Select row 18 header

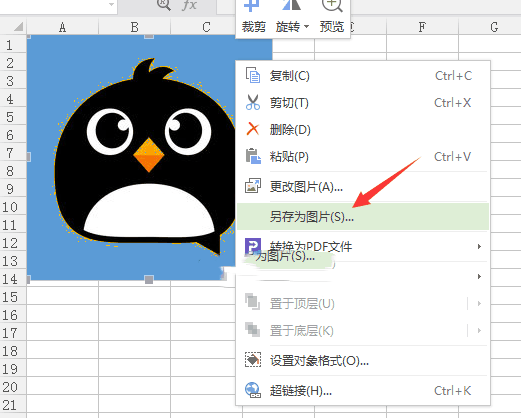pos(13,351)
